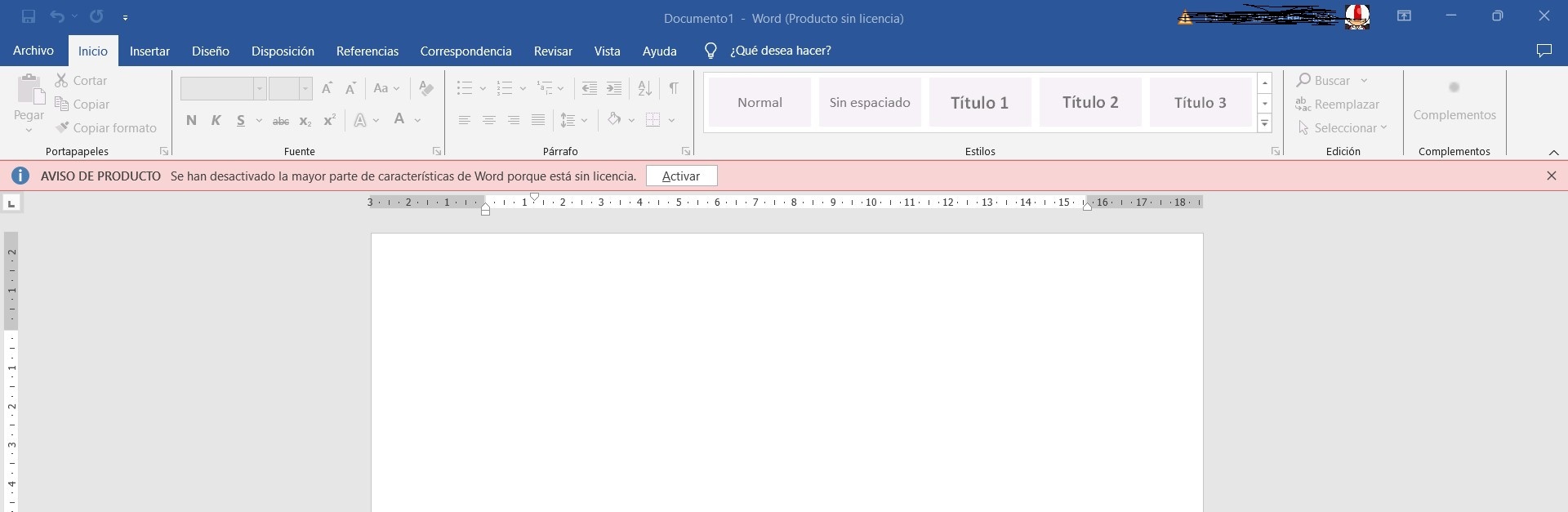Open the Pegar options dropdown arrow
Screen dimensions: 1568x512
coord(29,131)
